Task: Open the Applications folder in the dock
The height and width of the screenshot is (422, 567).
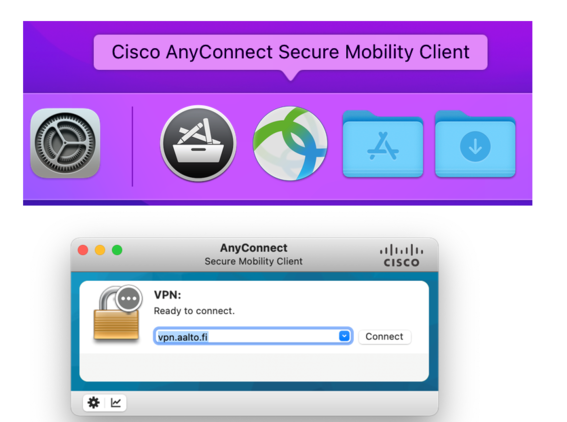Action: (383, 144)
